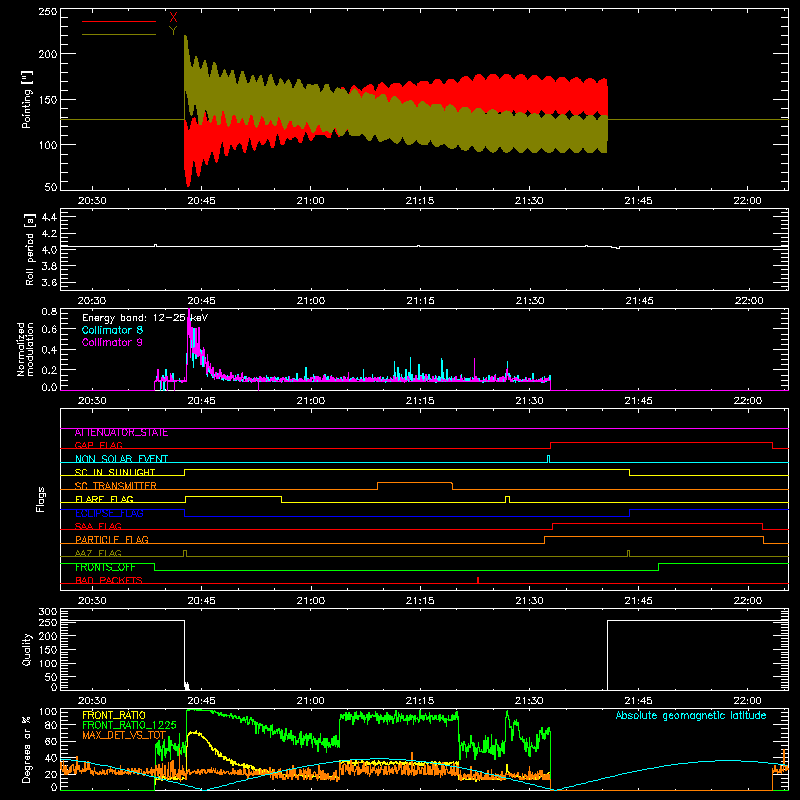Click 21:30 time label under modulation plot
800x800 pixels.
click(530, 401)
